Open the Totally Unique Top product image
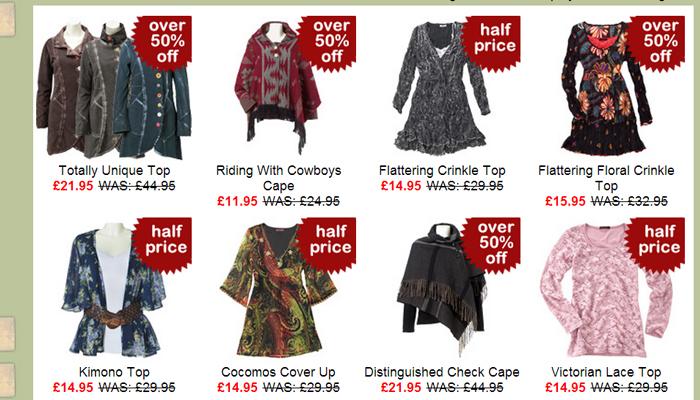This screenshot has width=700, height=400. point(114,88)
